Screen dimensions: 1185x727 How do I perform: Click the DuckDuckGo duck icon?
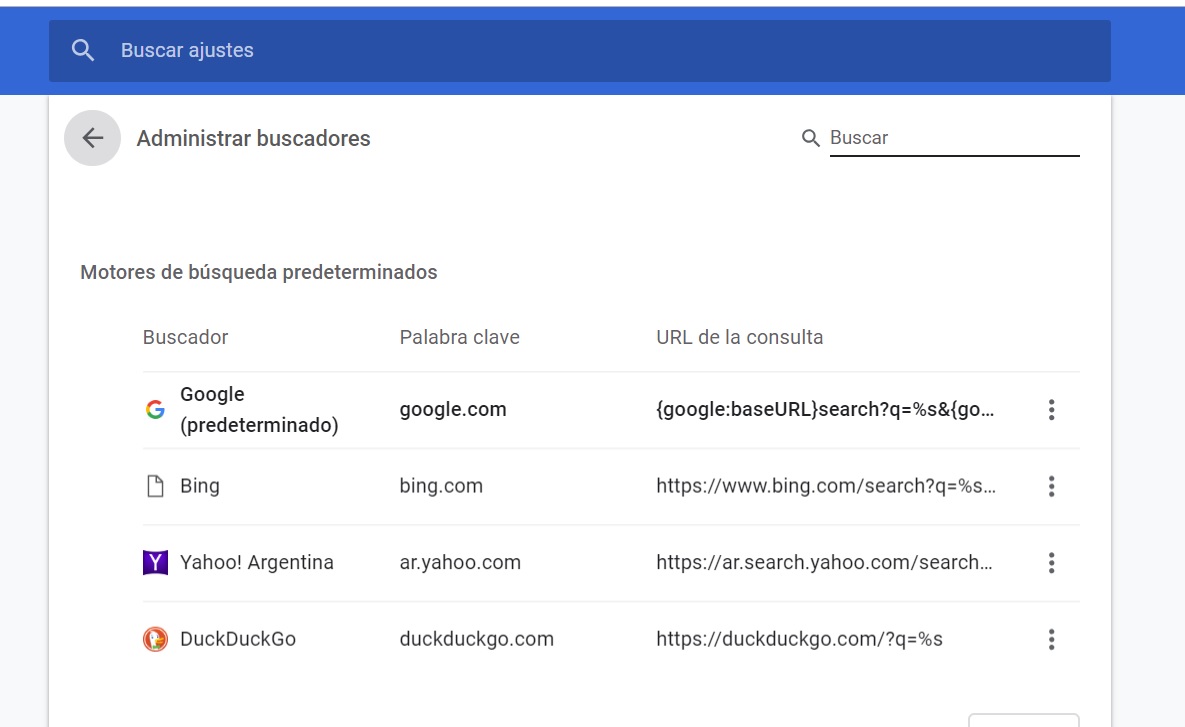(x=155, y=639)
